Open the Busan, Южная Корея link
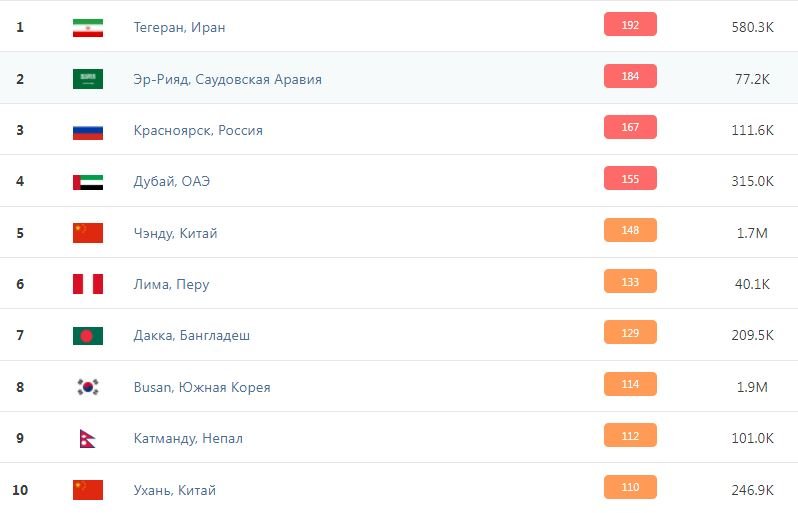The image size is (798, 513). (201, 387)
